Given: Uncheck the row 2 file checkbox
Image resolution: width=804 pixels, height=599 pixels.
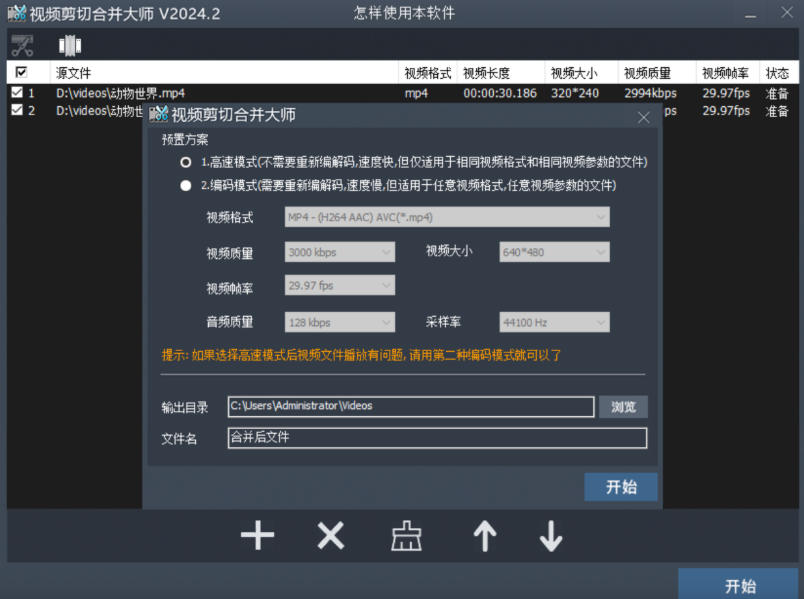Looking at the screenshot, I should point(17,110).
